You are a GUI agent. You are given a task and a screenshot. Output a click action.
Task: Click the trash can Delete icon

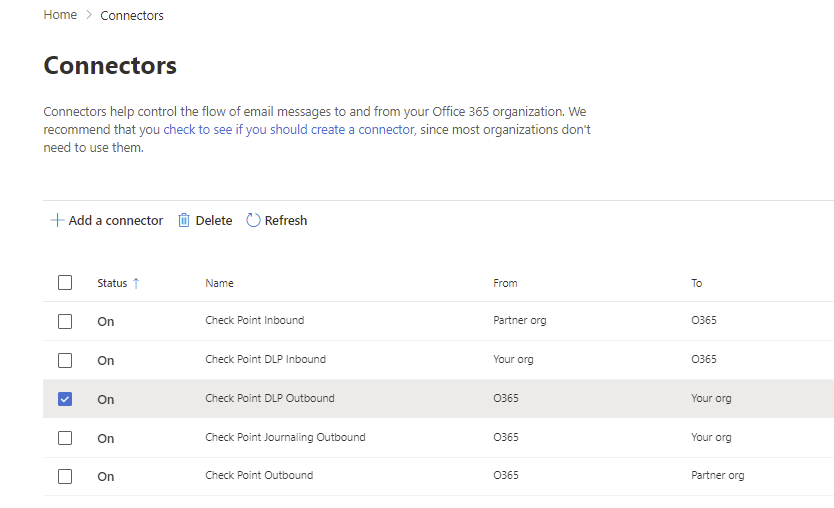pos(184,220)
